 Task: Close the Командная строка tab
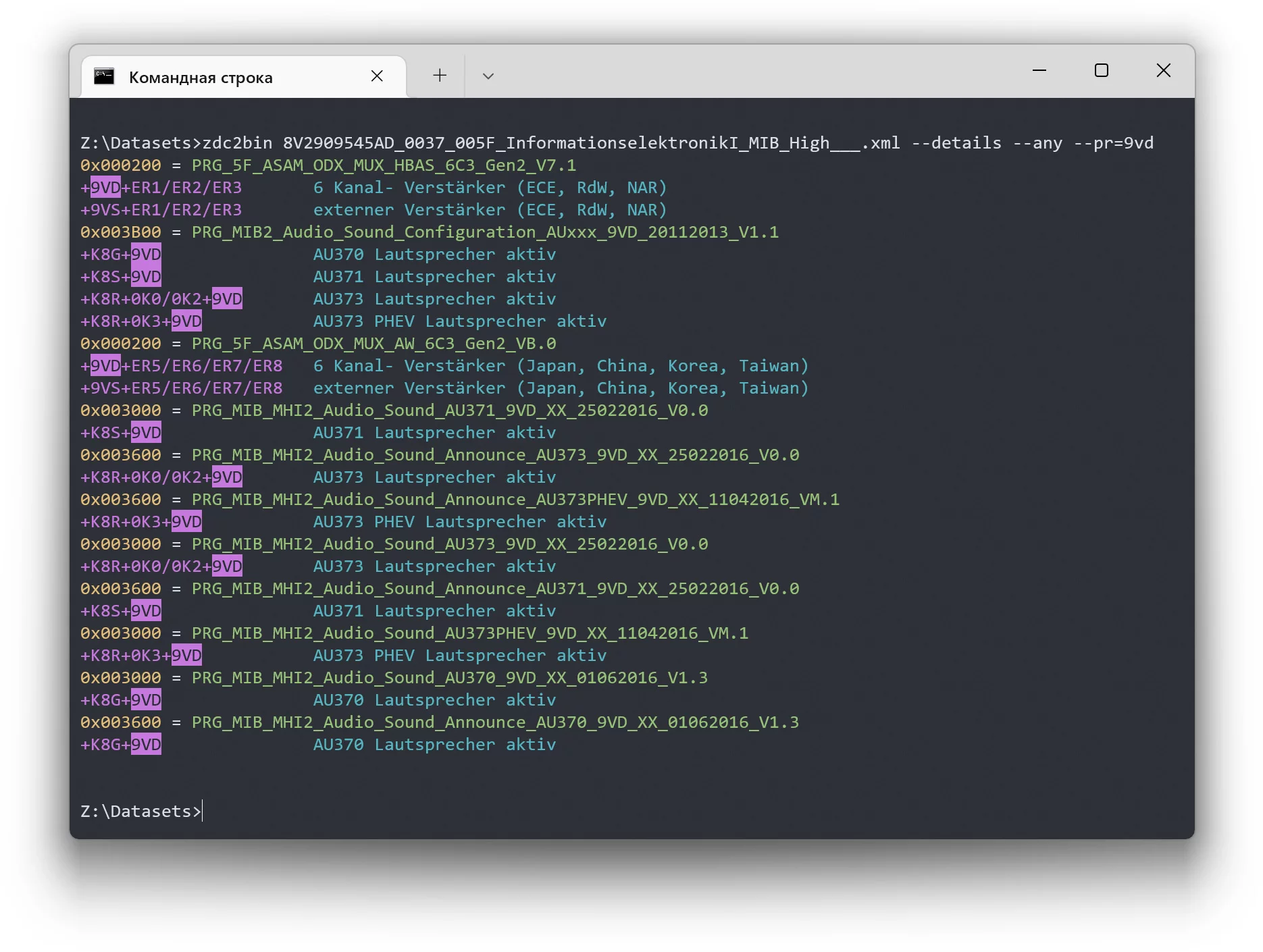pyautogui.click(x=377, y=76)
